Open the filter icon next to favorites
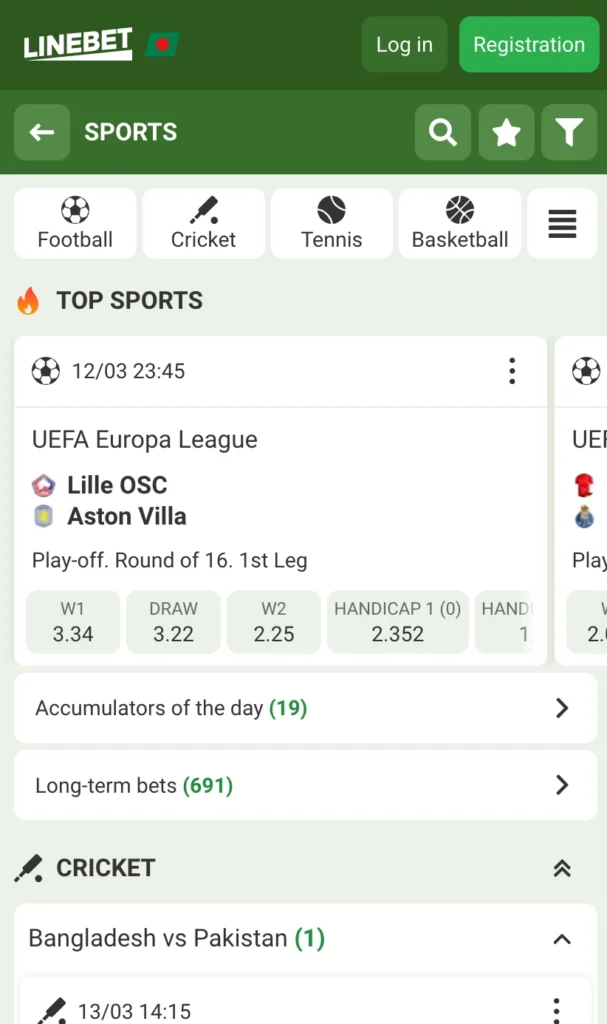Viewport: 607px width, 1024px height. (569, 132)
